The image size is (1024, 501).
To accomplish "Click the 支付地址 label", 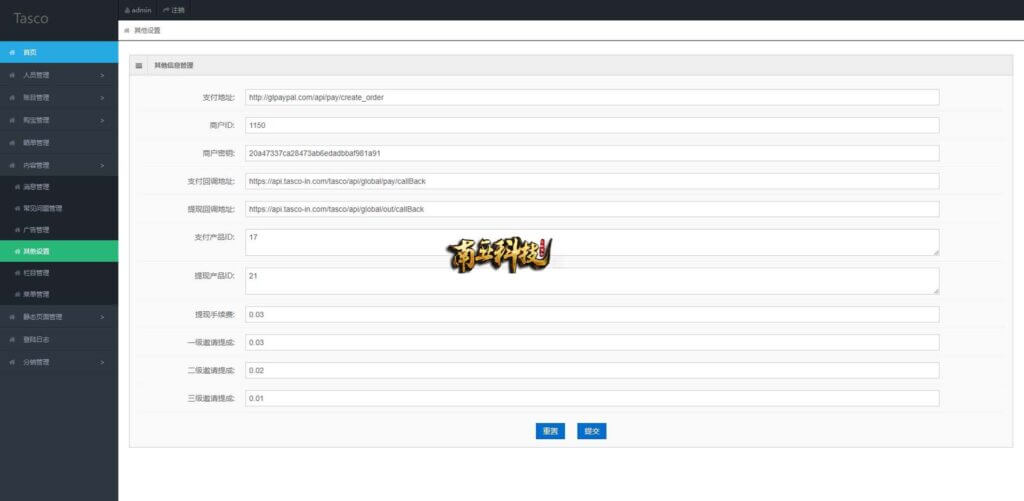I will (219, 97).
